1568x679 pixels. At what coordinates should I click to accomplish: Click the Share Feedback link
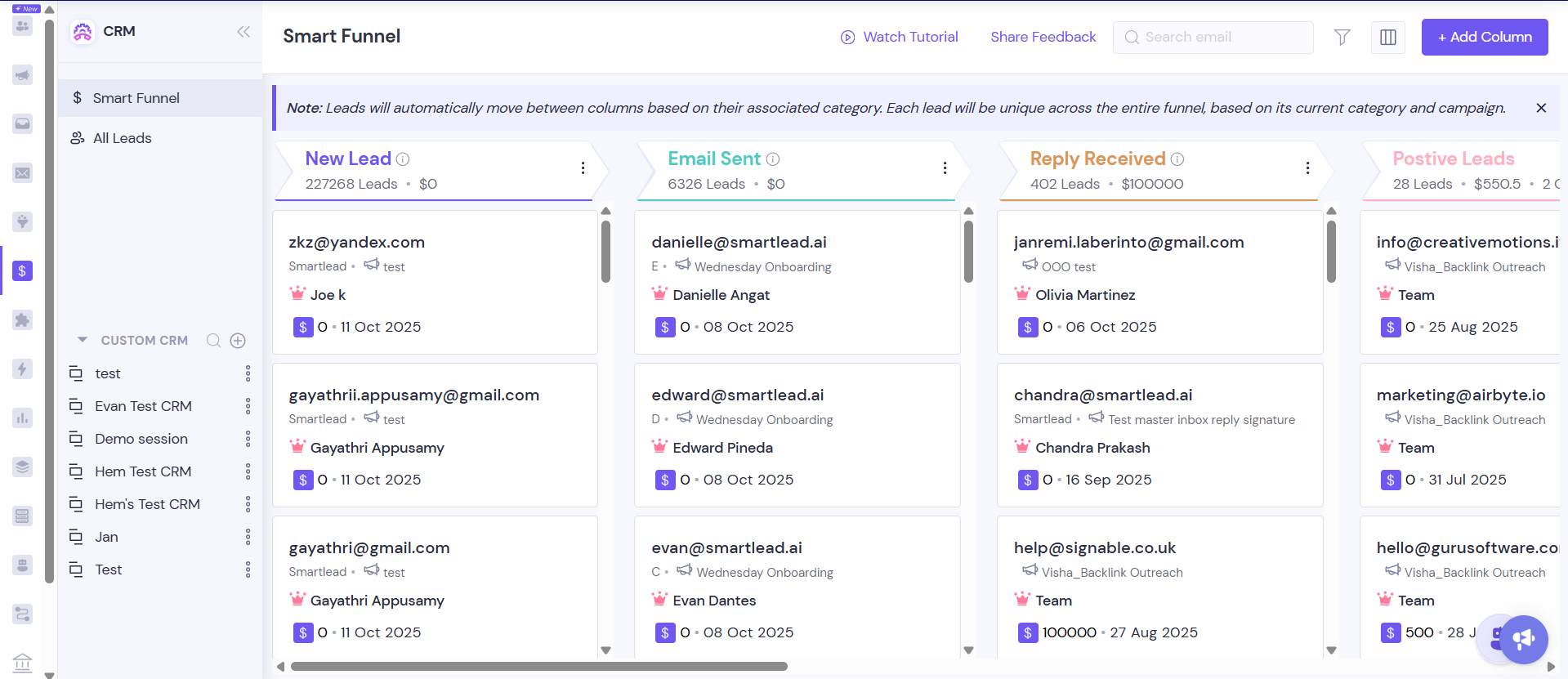click(x=1043, y=37)
